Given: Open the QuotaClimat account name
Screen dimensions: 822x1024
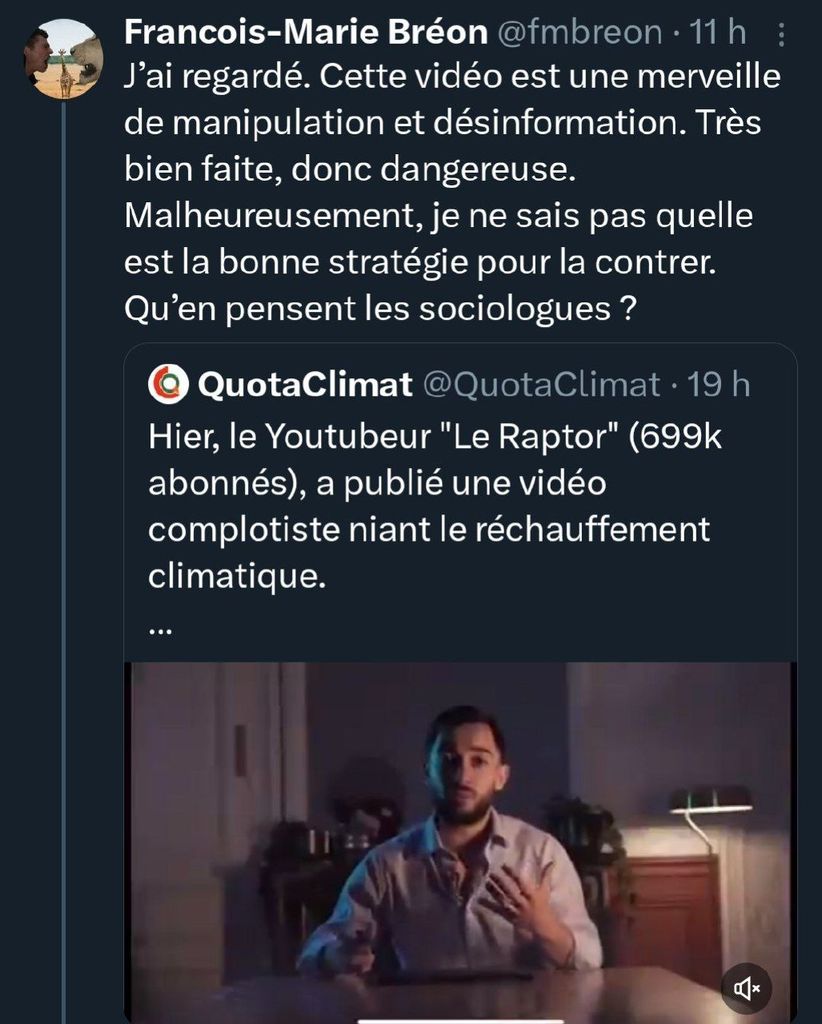Looking at the screenshot, I should point(306,385).
